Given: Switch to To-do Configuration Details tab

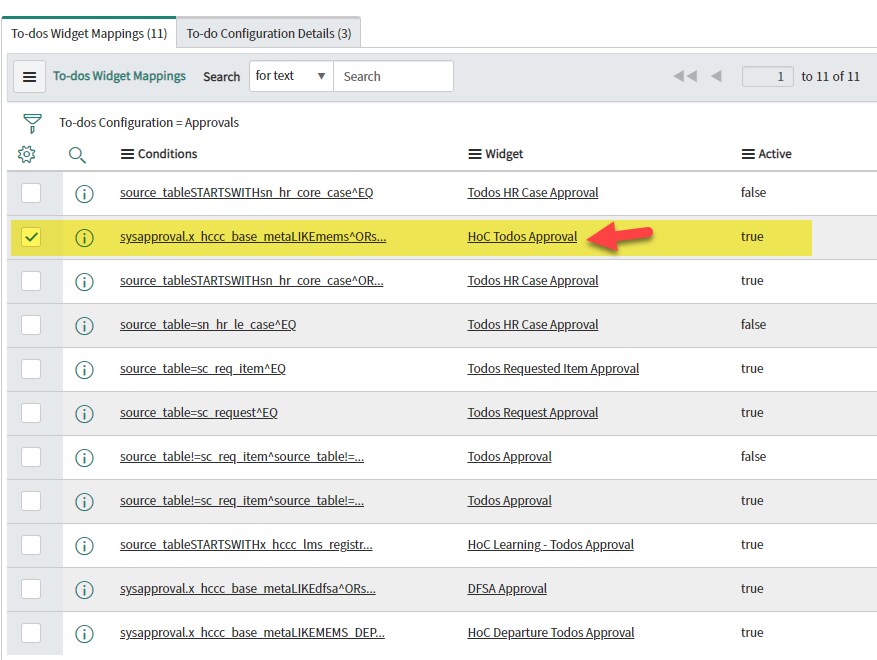Looking at the screenshot, I should tap(269, 34).
